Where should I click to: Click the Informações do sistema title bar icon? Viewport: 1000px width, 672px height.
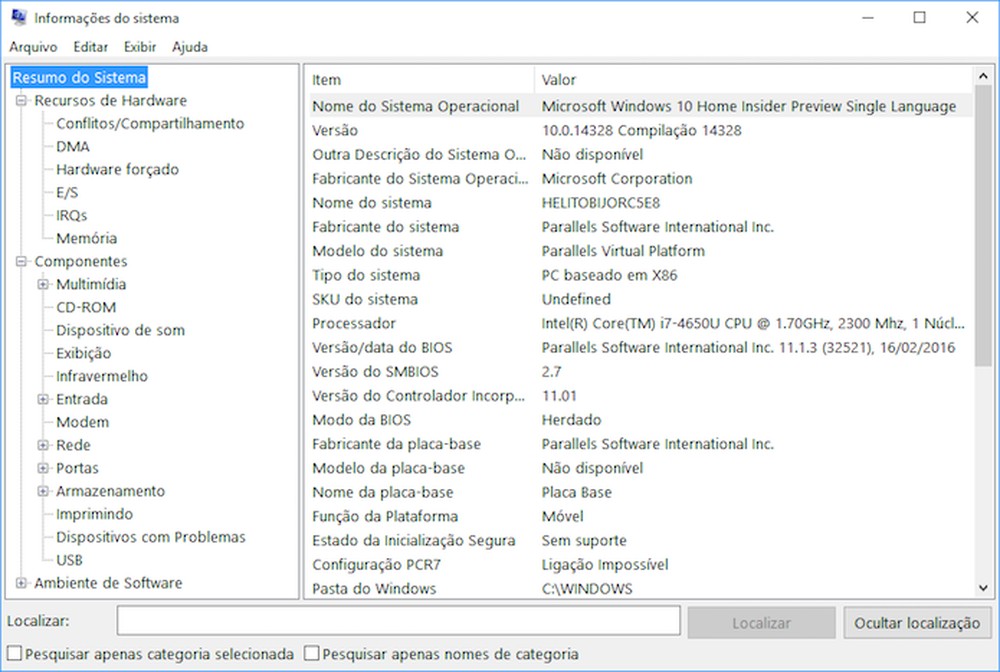pyautogui.click(x=19, y=17)
